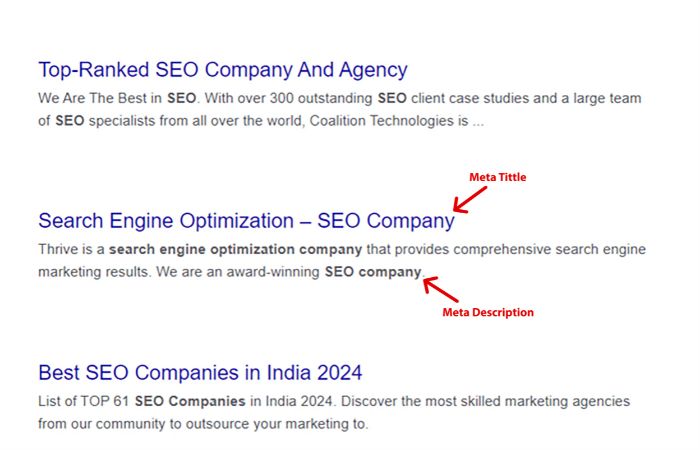Click the bold 'search engine optimization company' phrase
The height and width of the screenshot is (450, 700).
coord(235,249)
